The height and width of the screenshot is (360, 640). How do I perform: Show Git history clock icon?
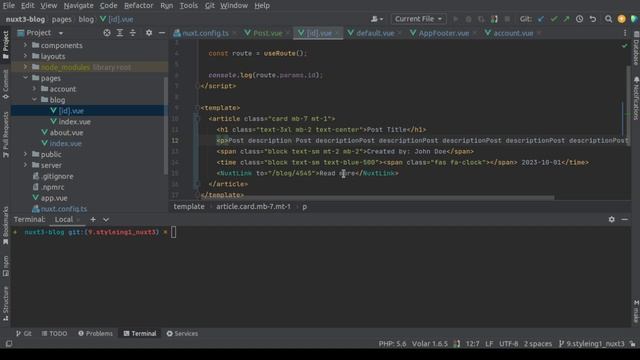[x=579, y=19]
